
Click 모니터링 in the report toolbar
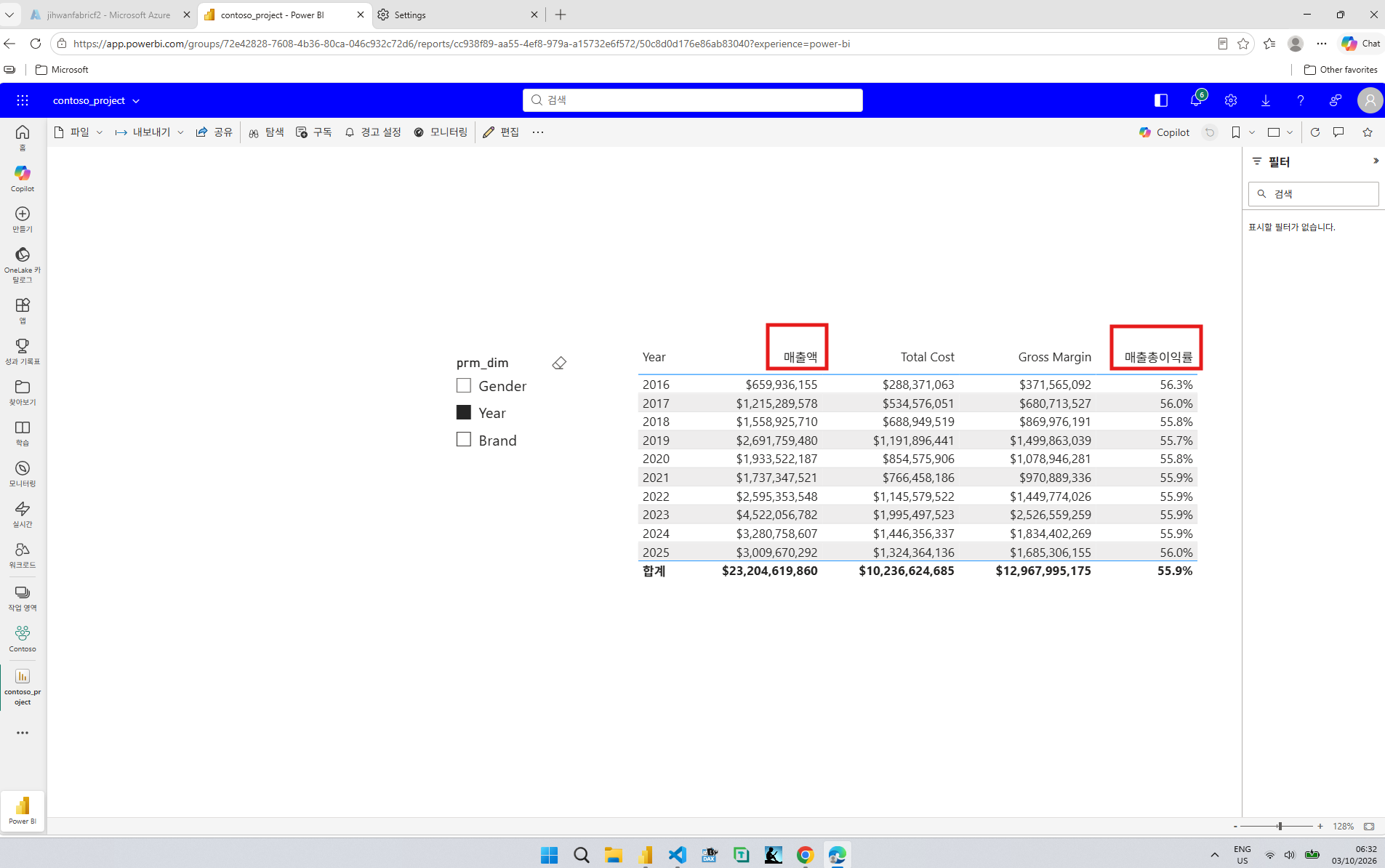pos(441,132)
